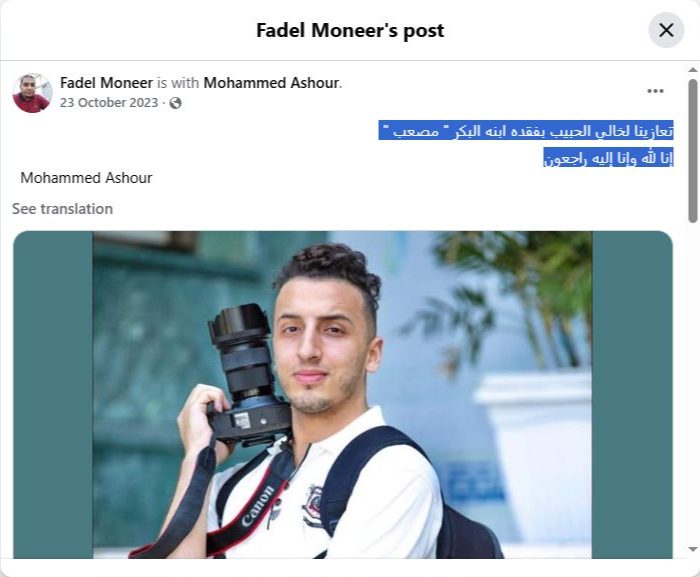Viewport: 700px width, 577px height.
Task: Click the second highlighted Arabic text line
Action: pyautogui.click(x=608, y=158)
